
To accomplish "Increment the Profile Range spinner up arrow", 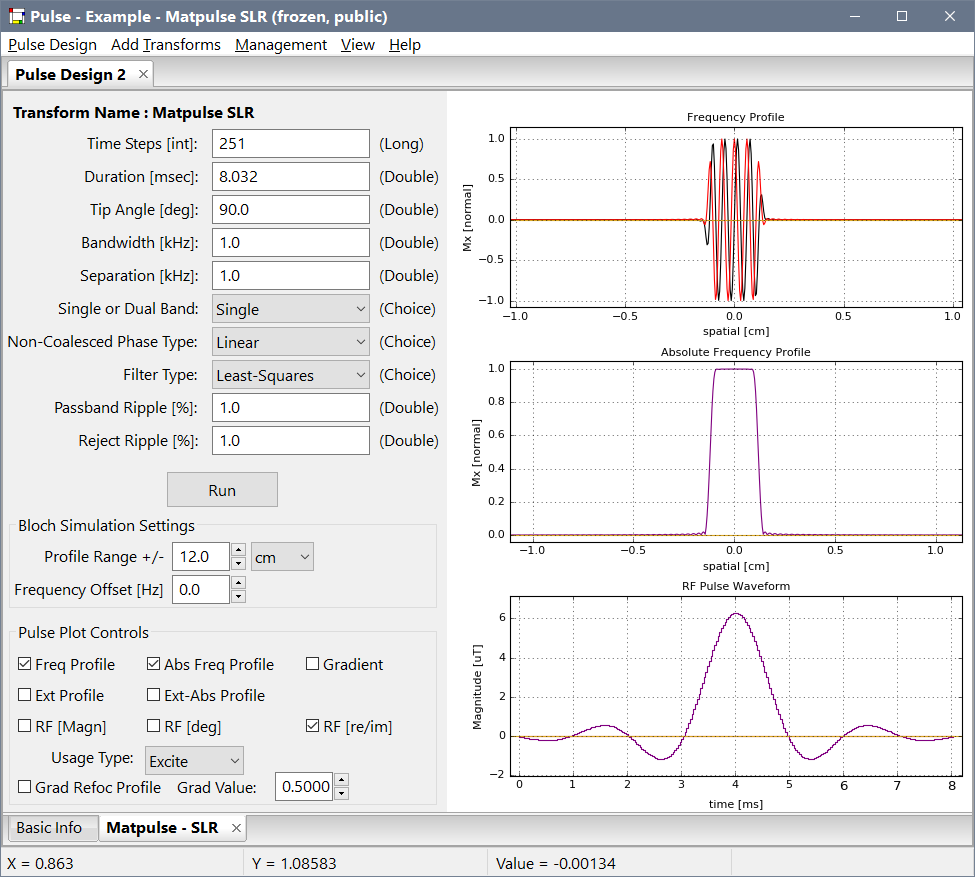I will tap(238, 550).
